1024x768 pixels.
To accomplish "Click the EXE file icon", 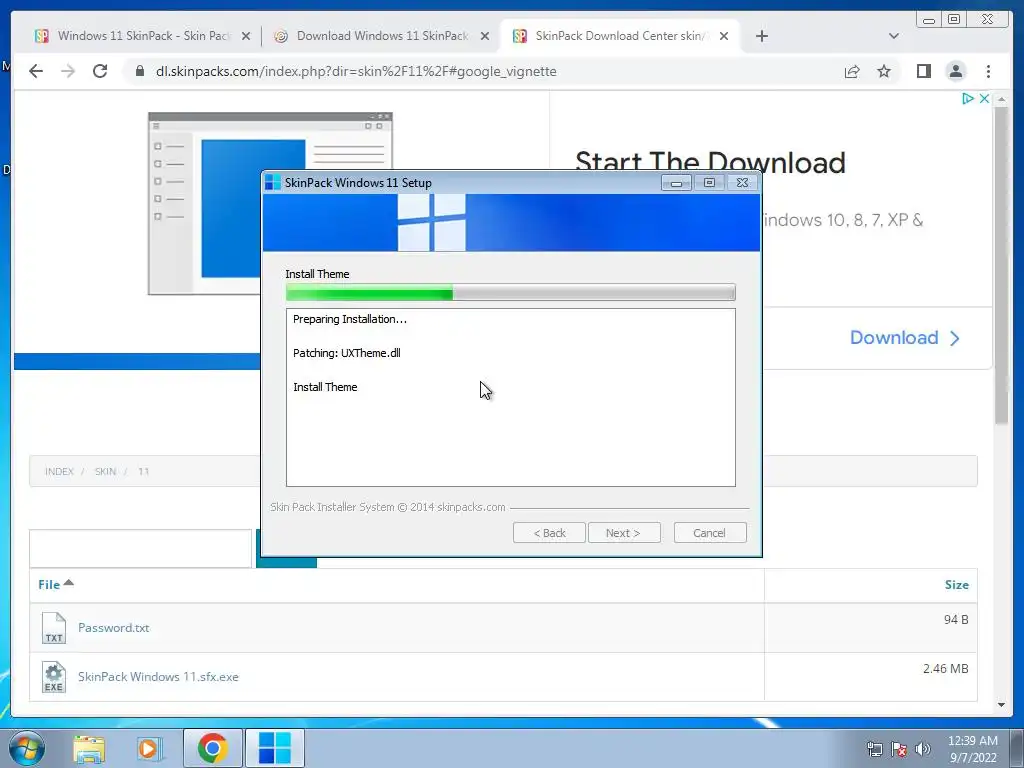I will click(x=54, y=677).
